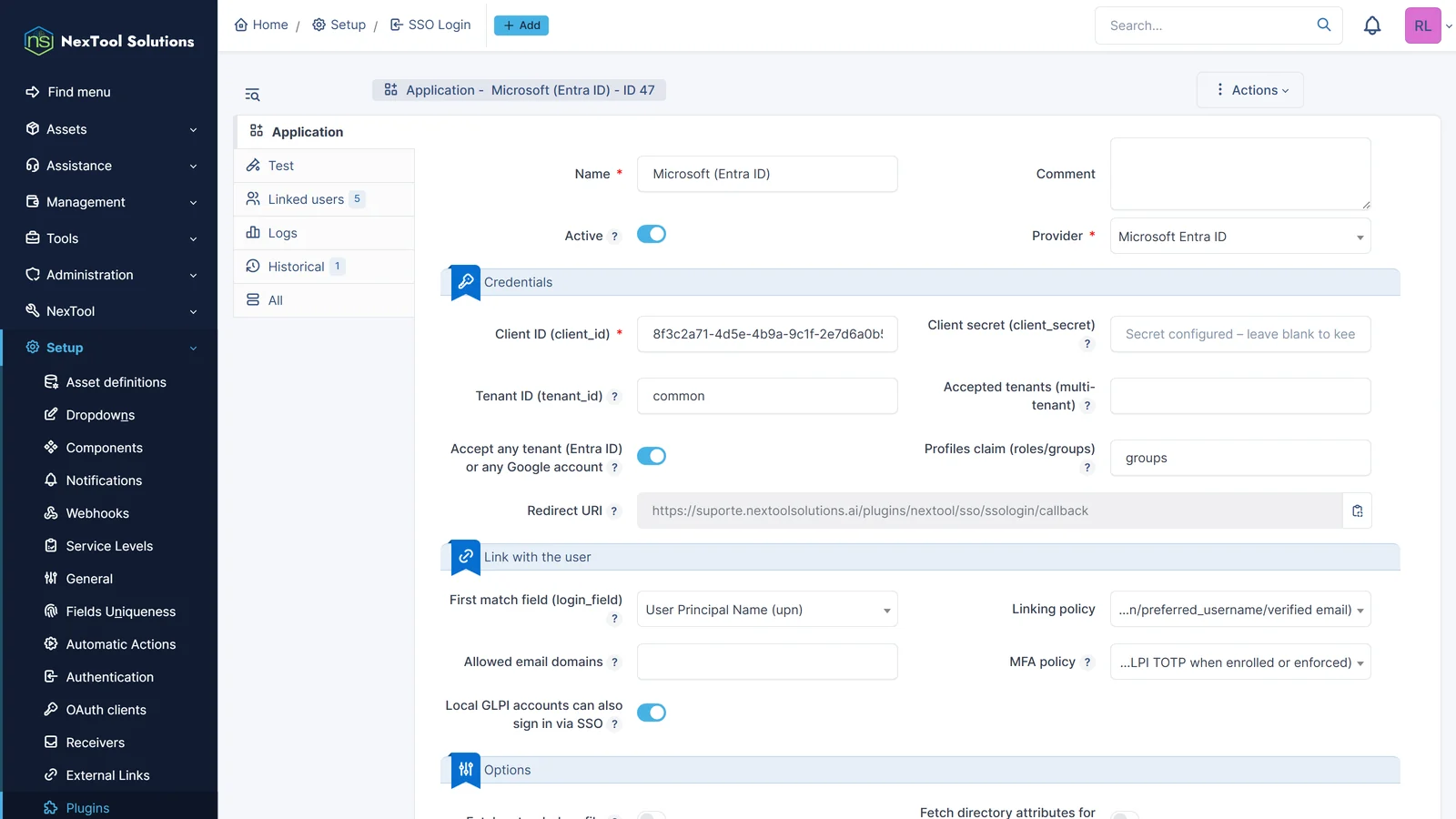
Task: Open the Historical tab
Action: (x=324, y=267)
